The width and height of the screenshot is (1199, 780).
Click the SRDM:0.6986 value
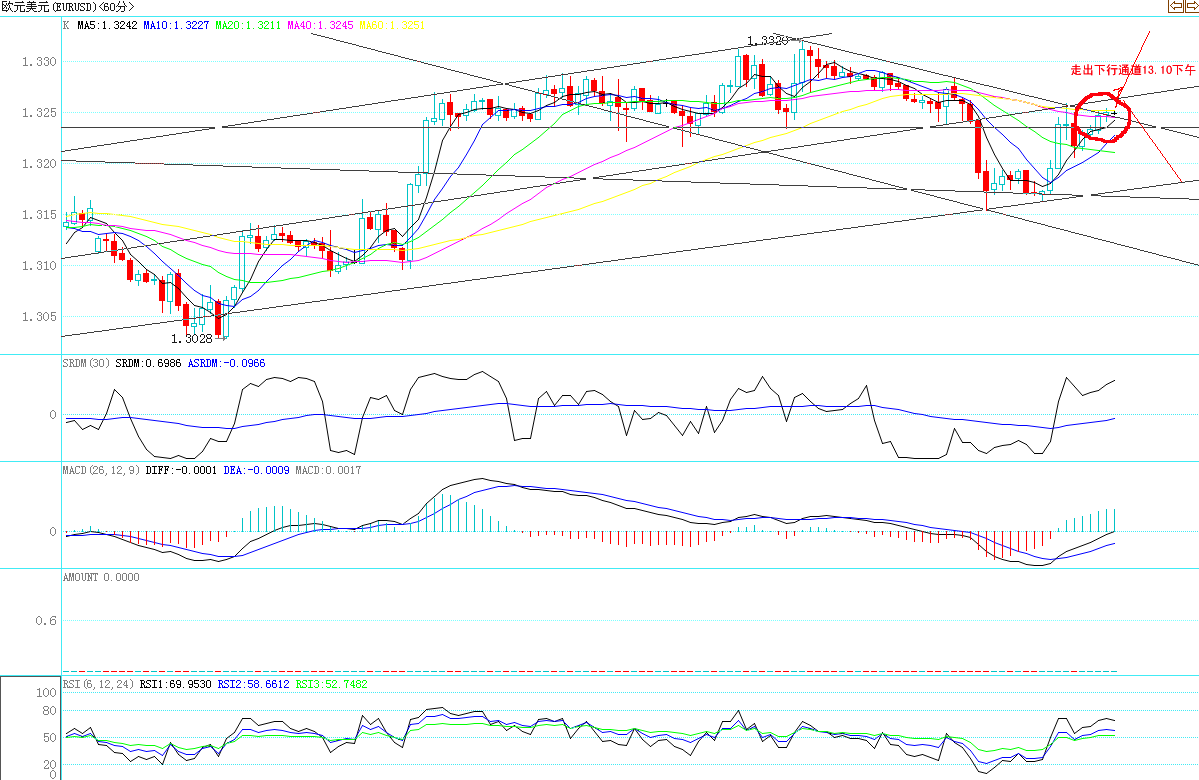click(148, 363)
